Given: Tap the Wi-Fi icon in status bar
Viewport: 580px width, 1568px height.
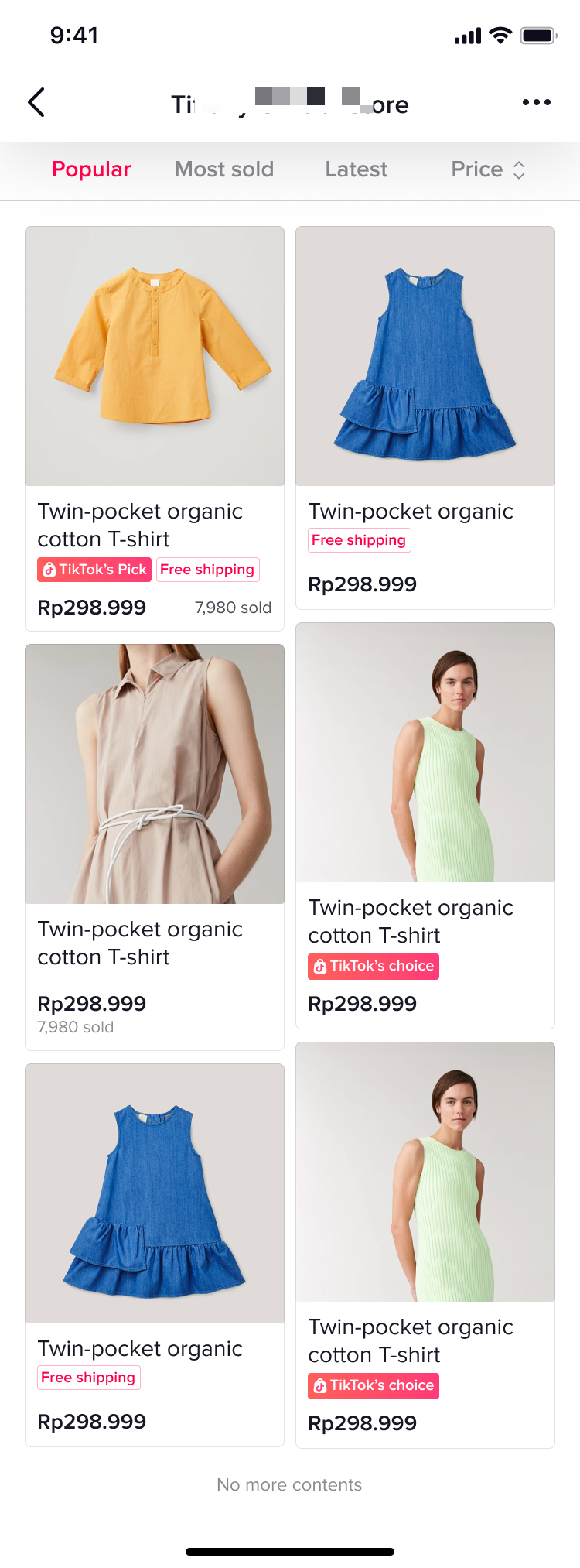Looking at the screenshot, I should pyautogui.click(x=501, y=36).
